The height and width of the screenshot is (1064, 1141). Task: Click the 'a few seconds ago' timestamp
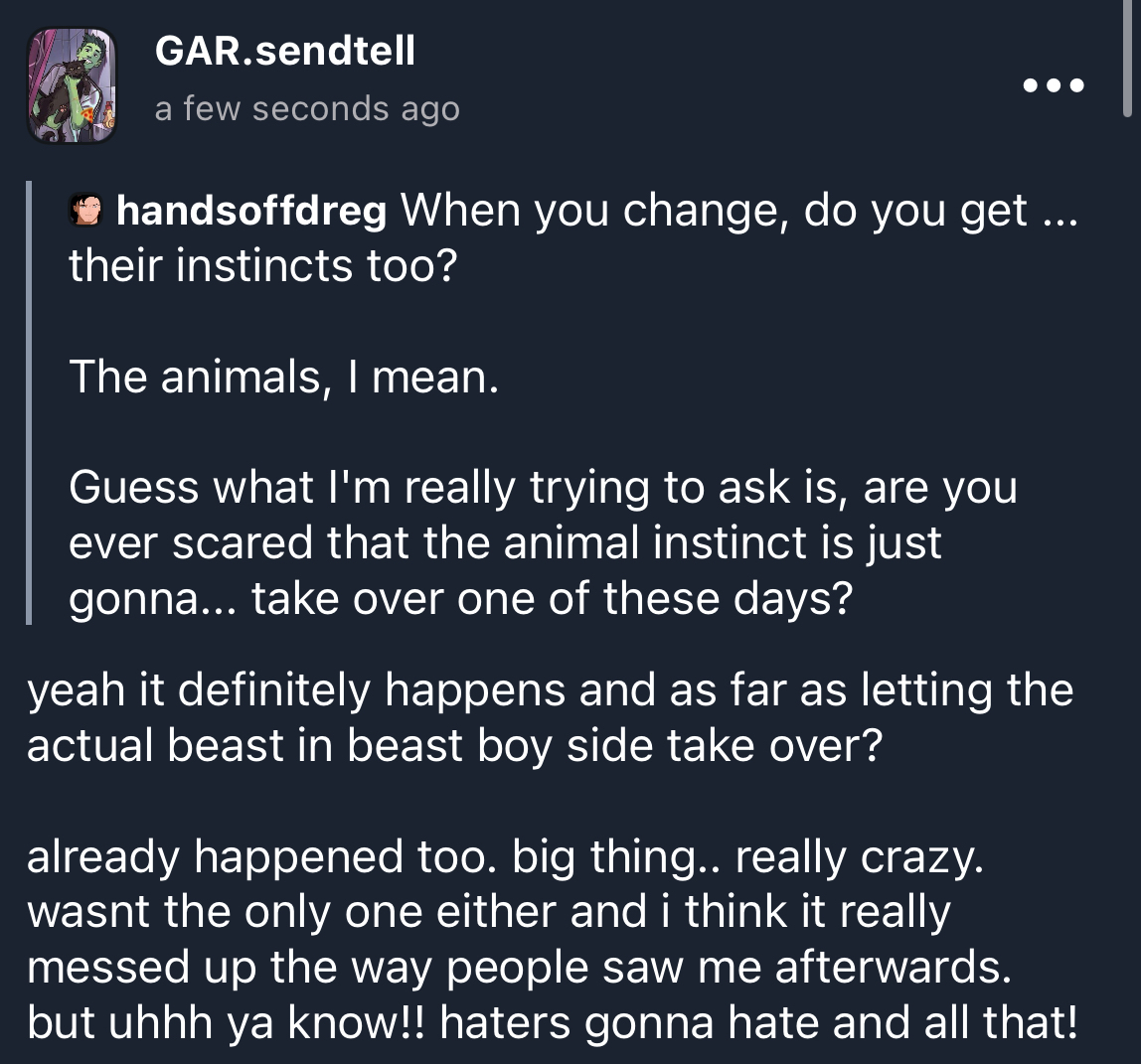click(307, 108)
